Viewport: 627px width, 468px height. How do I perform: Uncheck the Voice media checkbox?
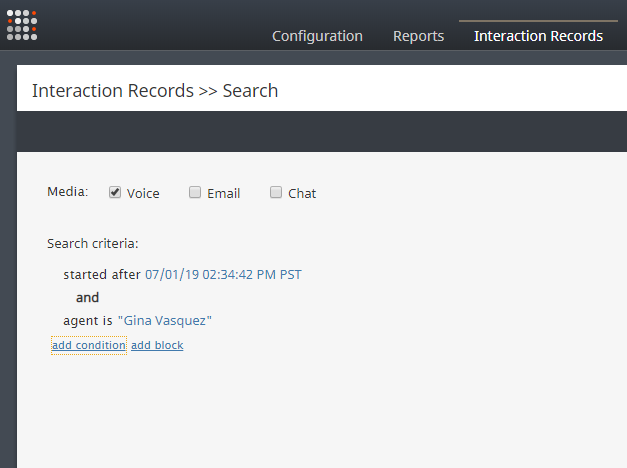pos(115,192)
